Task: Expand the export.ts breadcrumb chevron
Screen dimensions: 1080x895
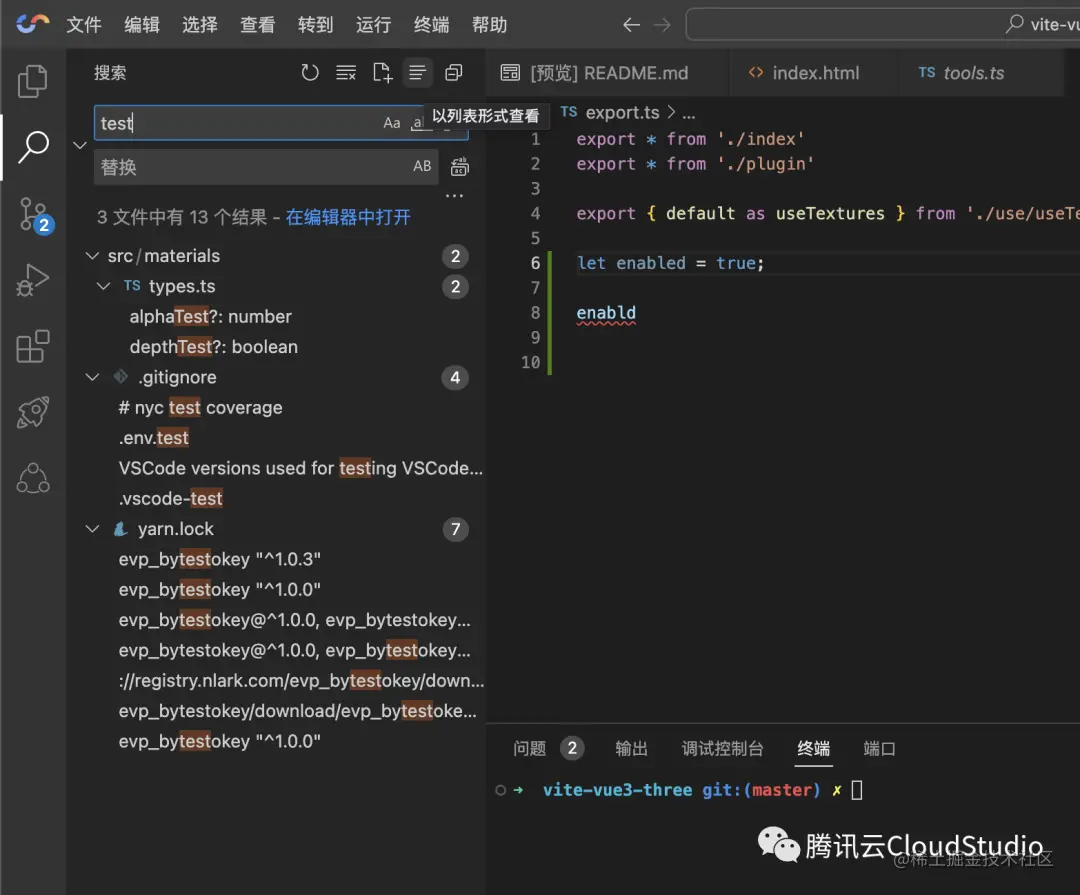Action: pyautogui.click(x=672, y=112)
